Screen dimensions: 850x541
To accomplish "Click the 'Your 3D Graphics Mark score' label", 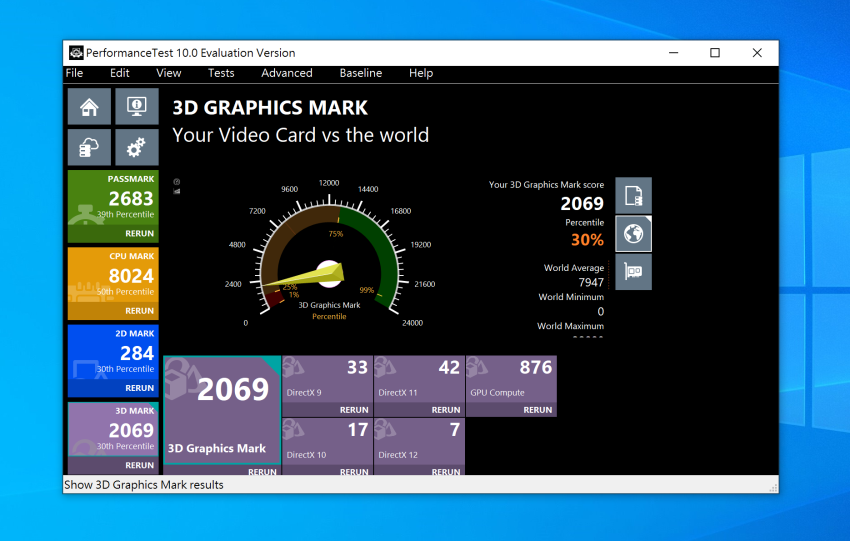I will pyautogui.click(x=546, y=185).
